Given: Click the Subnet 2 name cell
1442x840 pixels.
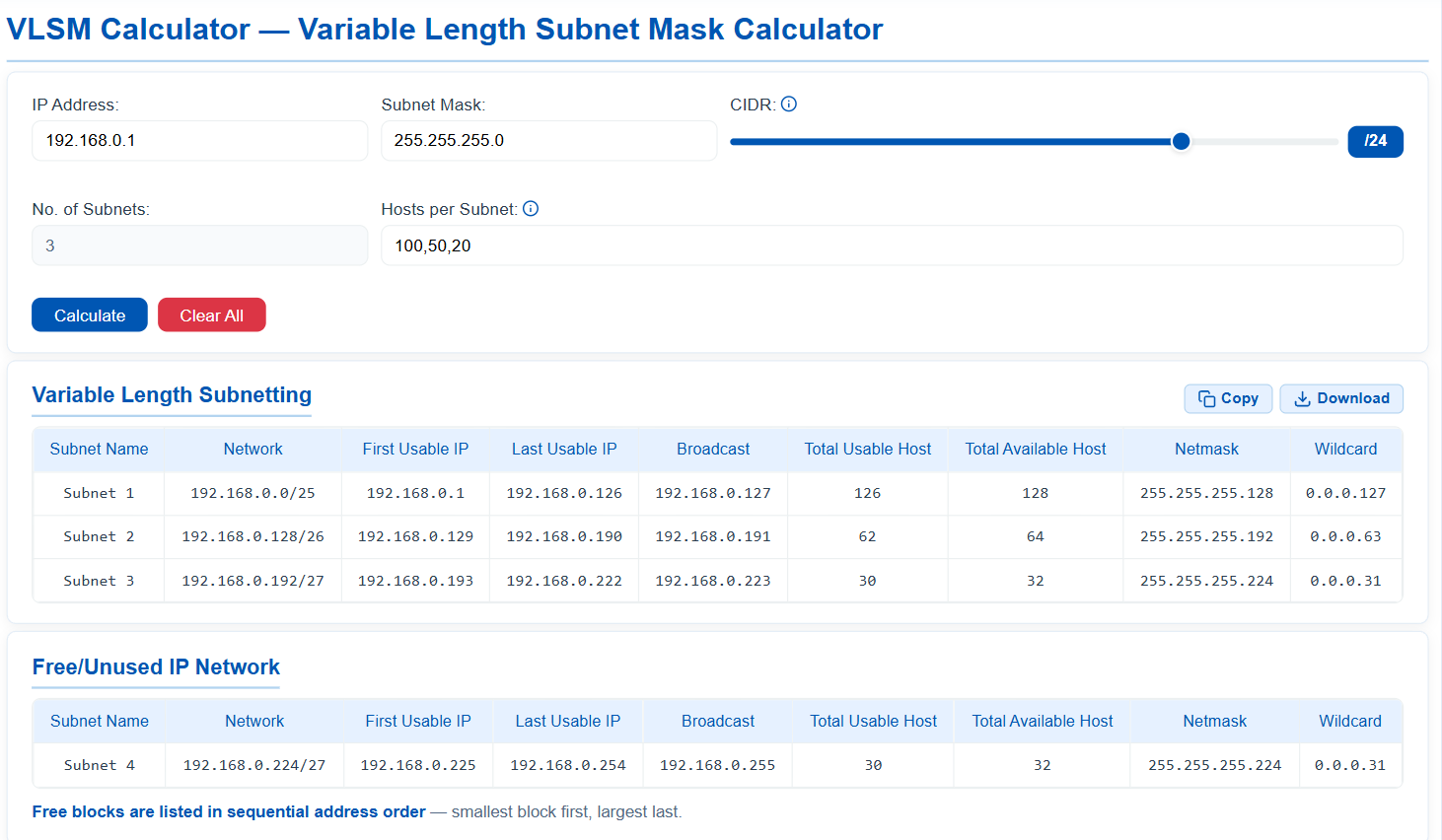Looking at the screenshot, I should pos(99,536).
